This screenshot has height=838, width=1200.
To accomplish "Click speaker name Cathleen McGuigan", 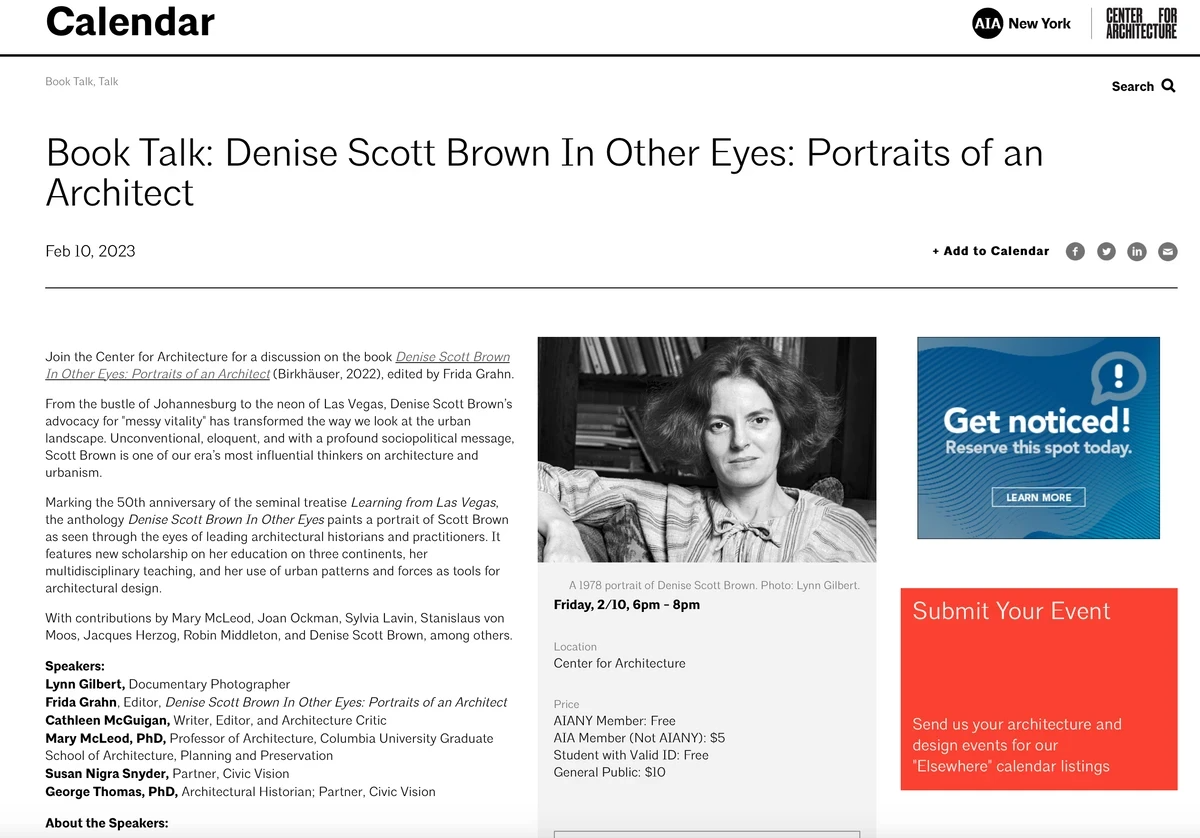I will 107,720.
